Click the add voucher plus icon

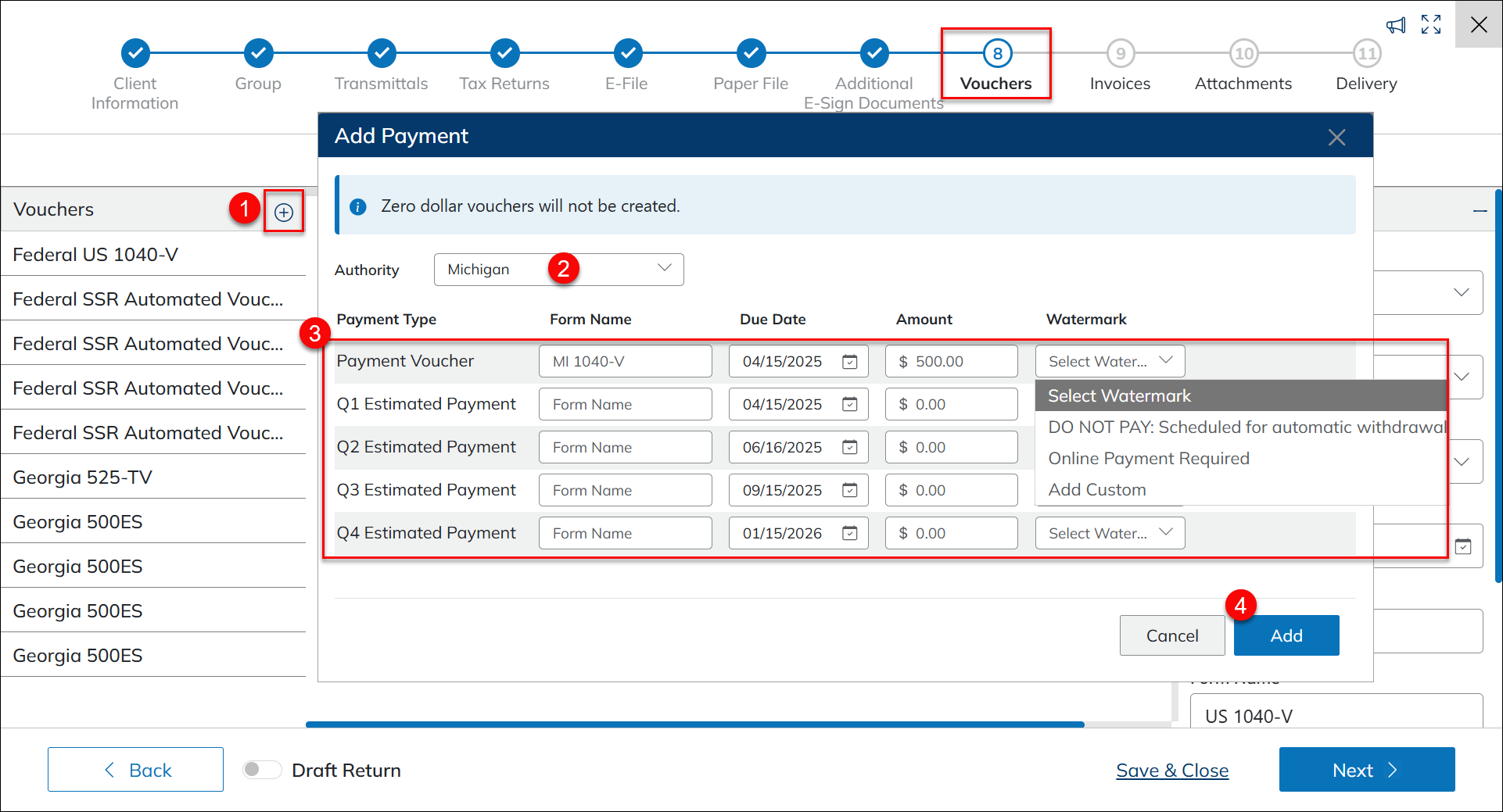tap(284, 213)
